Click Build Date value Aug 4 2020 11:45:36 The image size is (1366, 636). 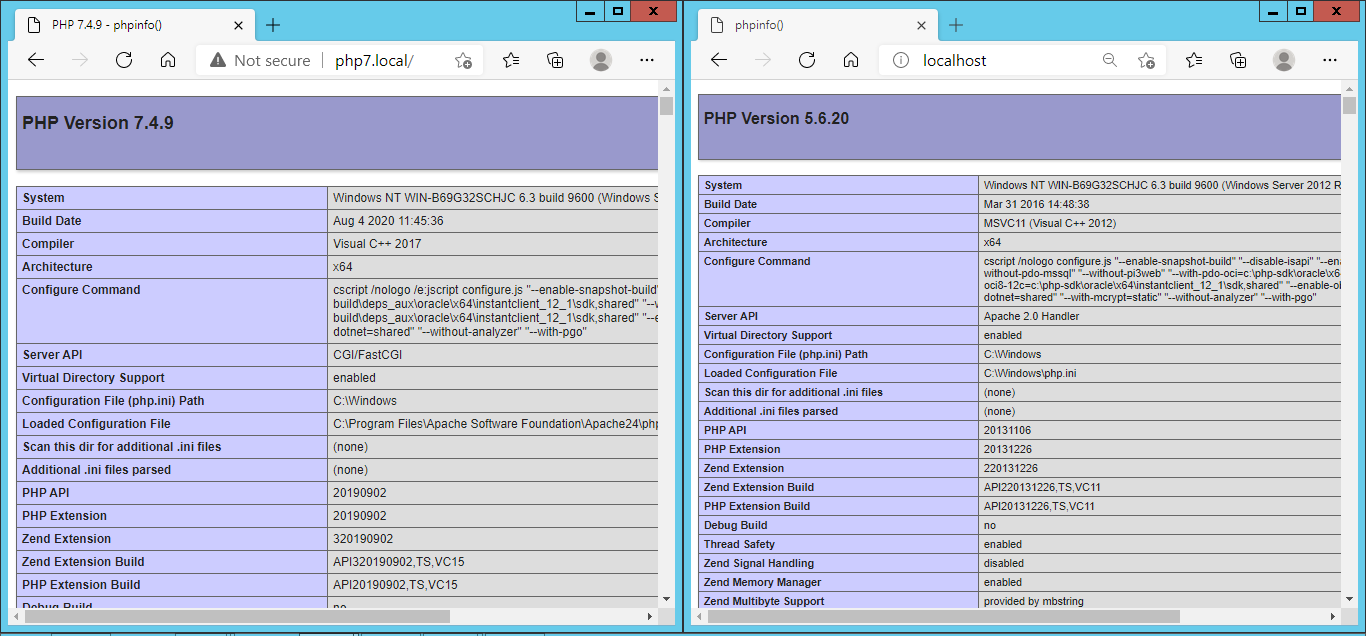pyautogui.click(x=388, y=221)
